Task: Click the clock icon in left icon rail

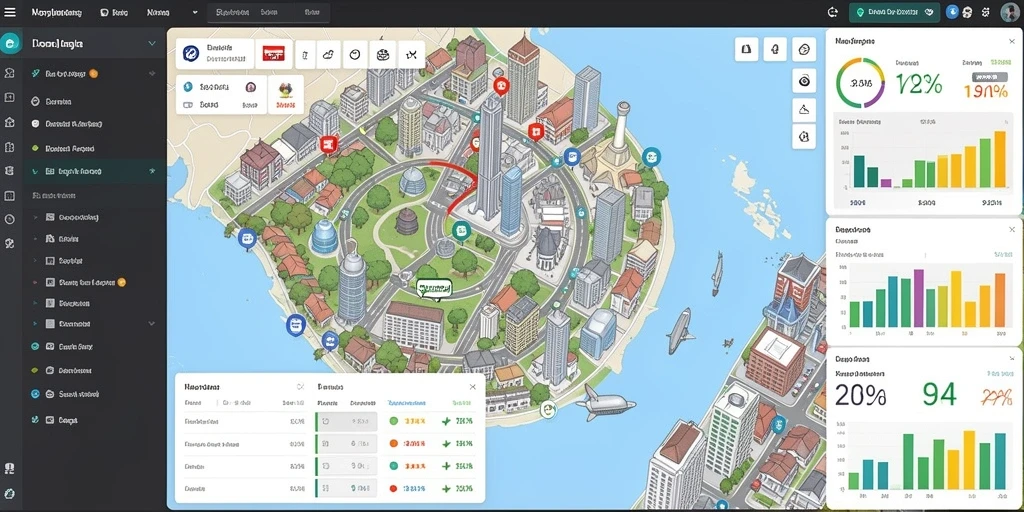Action: pos(9,219)
